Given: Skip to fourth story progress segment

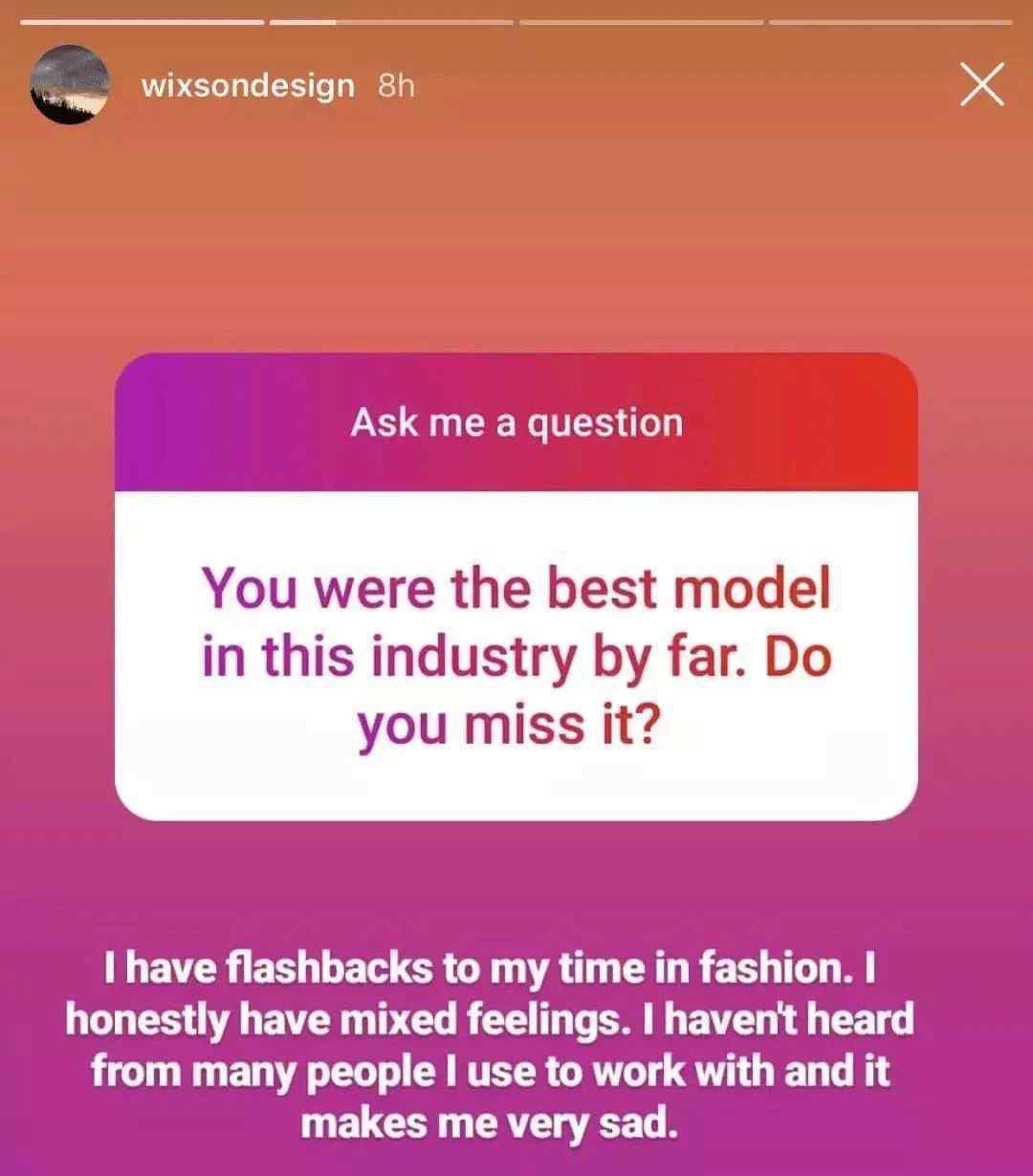Looking at the screenshot, I should [x=890, y=22].
